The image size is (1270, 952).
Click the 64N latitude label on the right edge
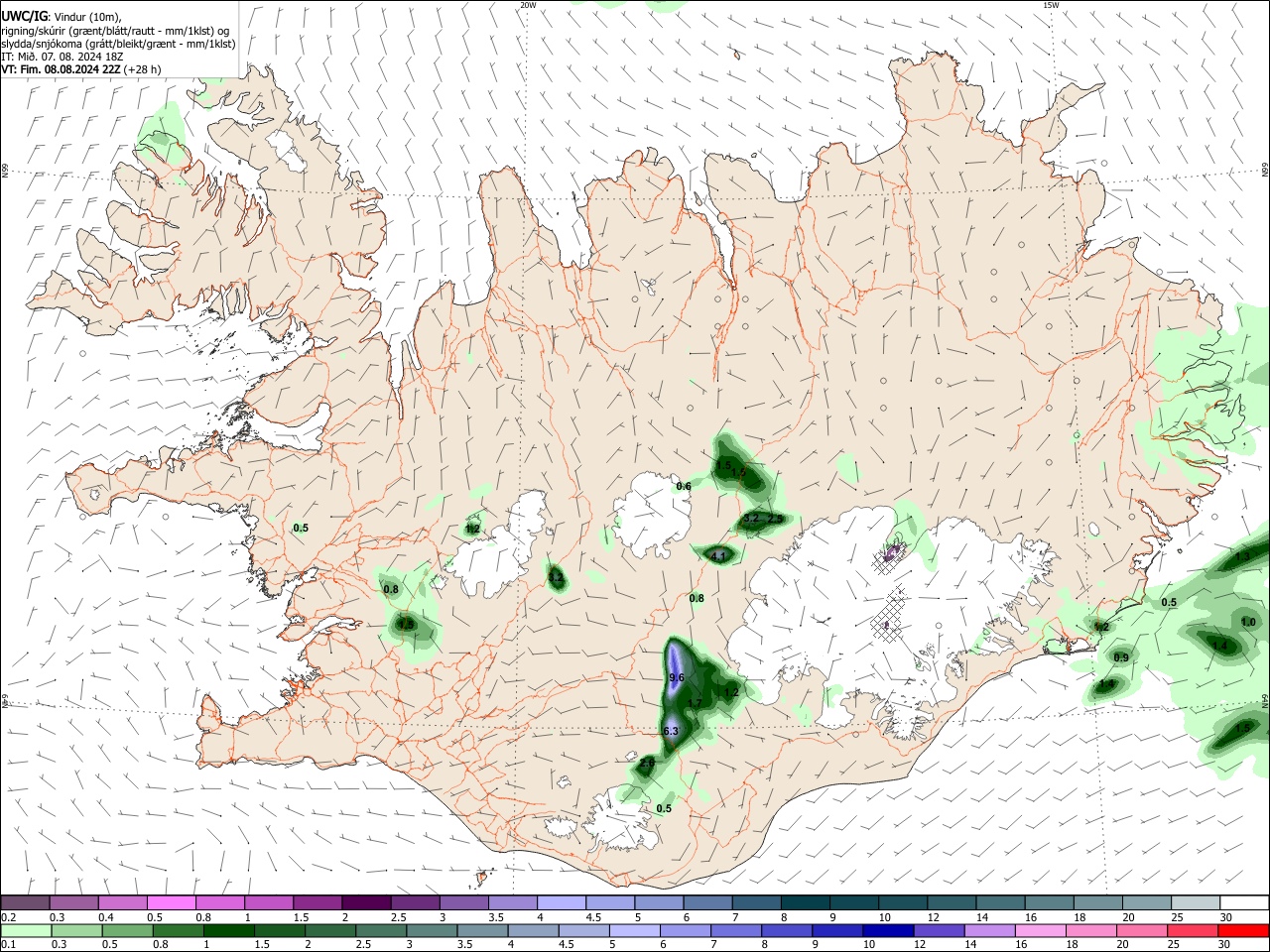1264,700
